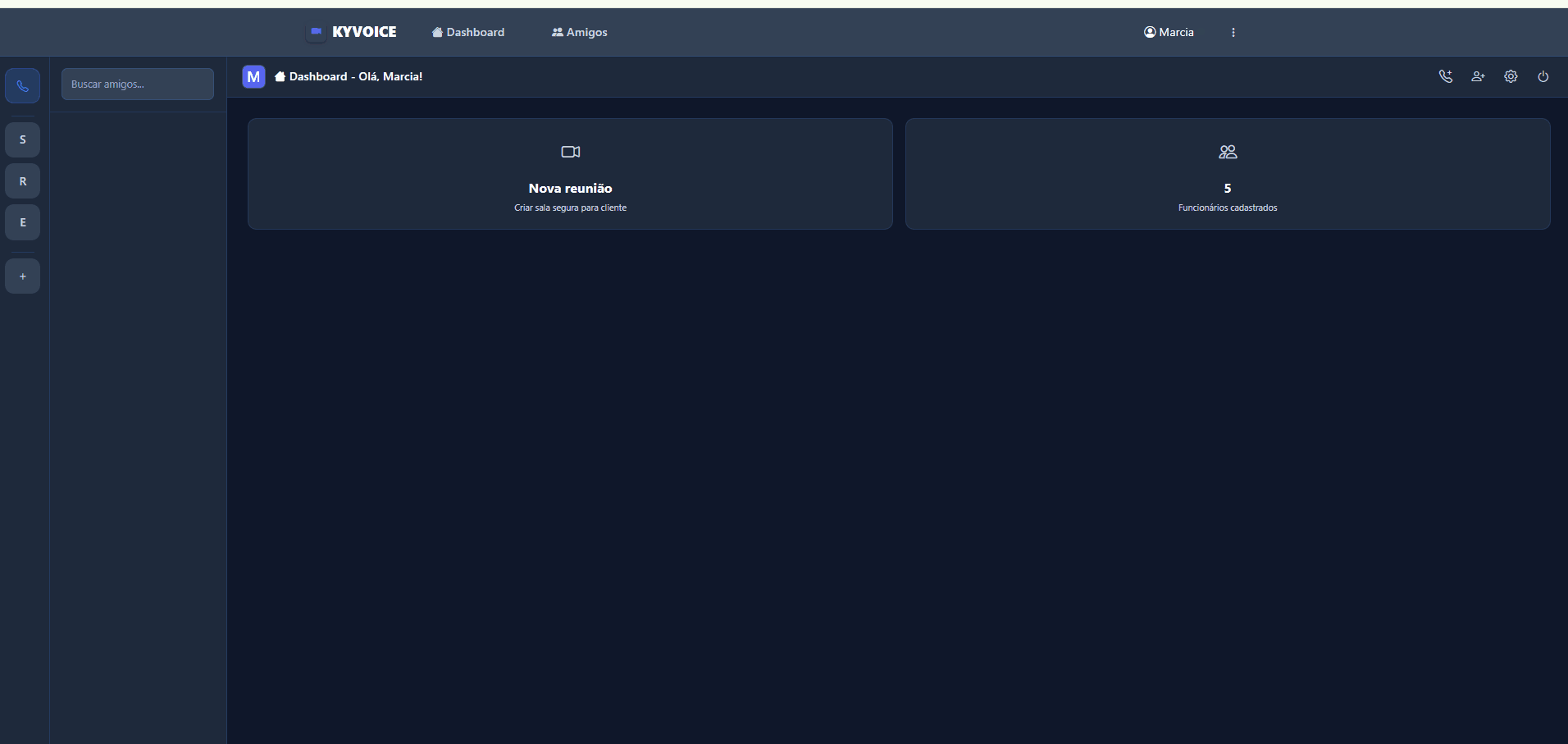Click the add friend icon
The height and width of the screenshot is (744, 1568).
(1478, 76)
